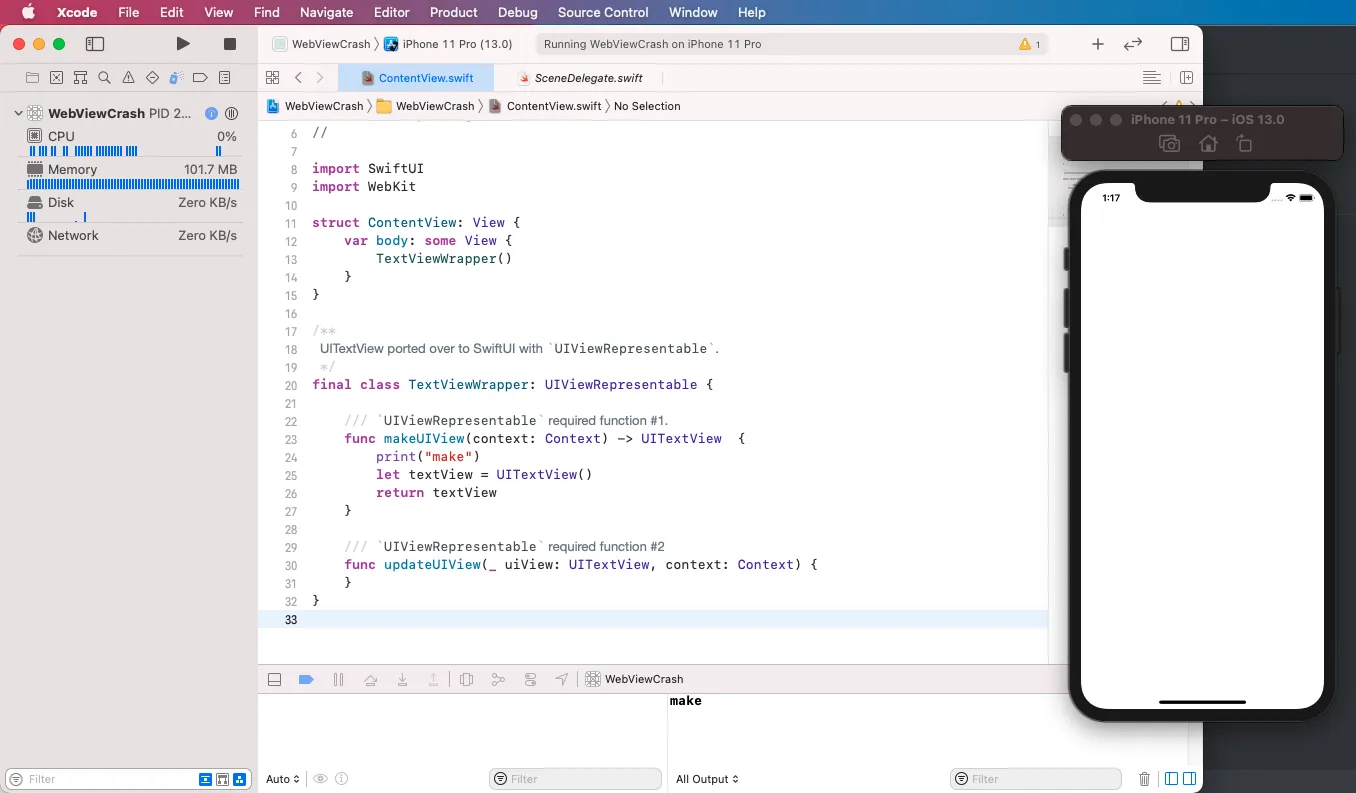Click WebViewCrash process in debug bar

click(635, 679)
